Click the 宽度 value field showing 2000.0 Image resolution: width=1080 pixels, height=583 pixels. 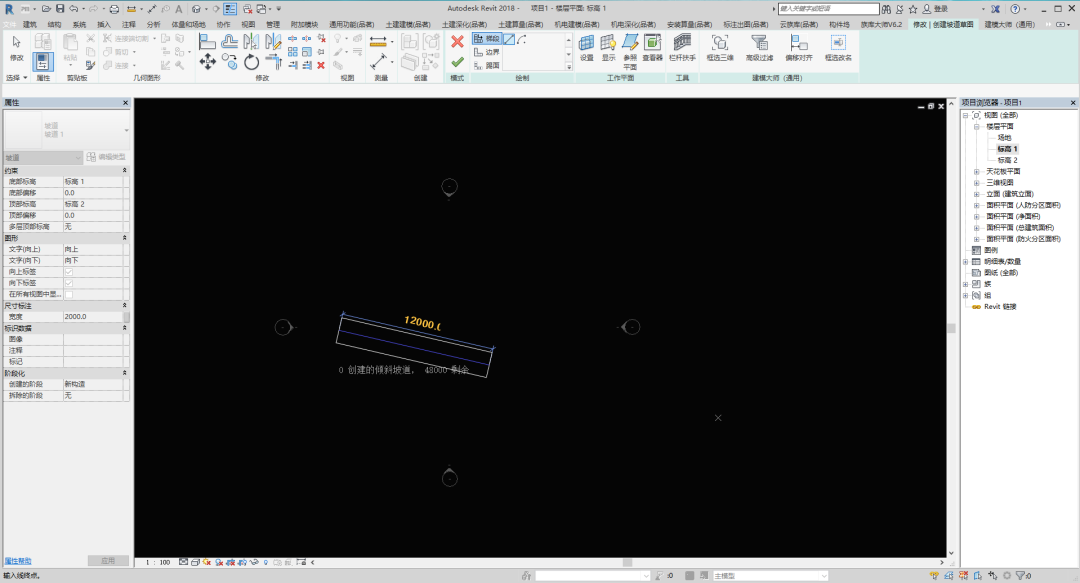(93, 317)
